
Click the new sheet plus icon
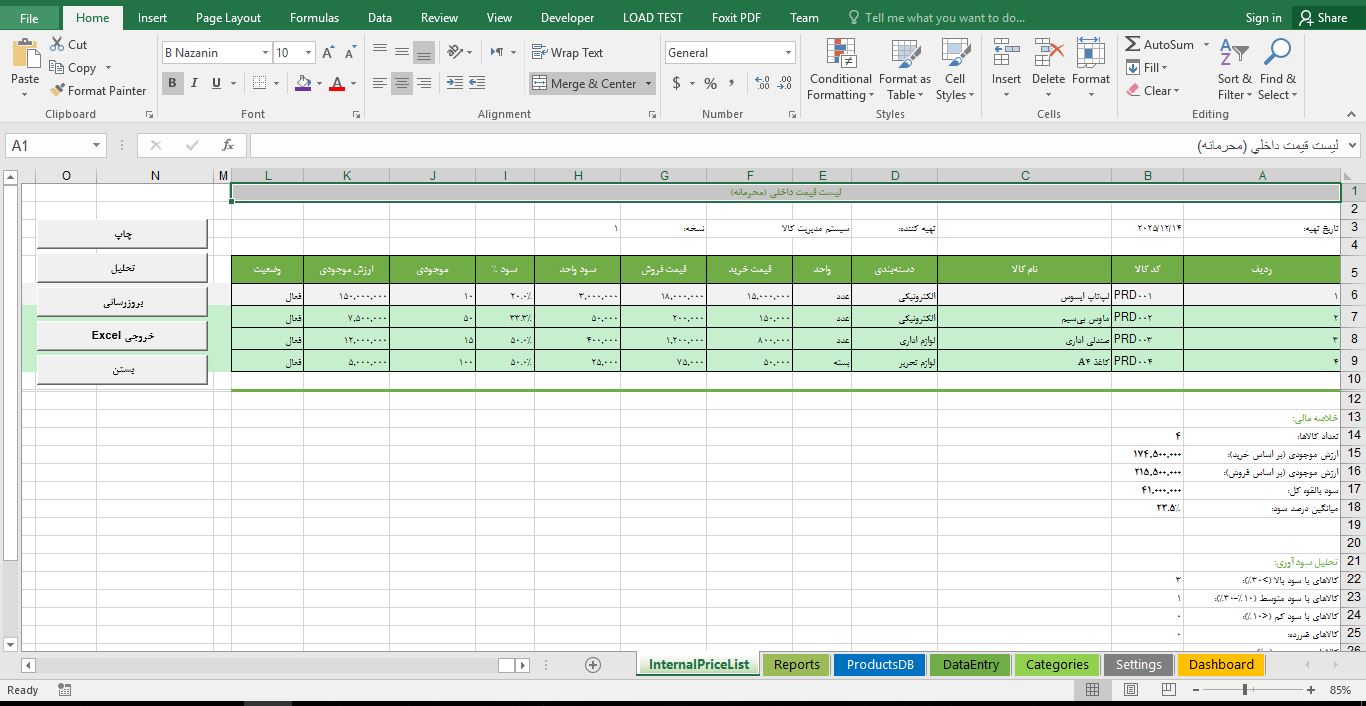click(x=593, y=665)
